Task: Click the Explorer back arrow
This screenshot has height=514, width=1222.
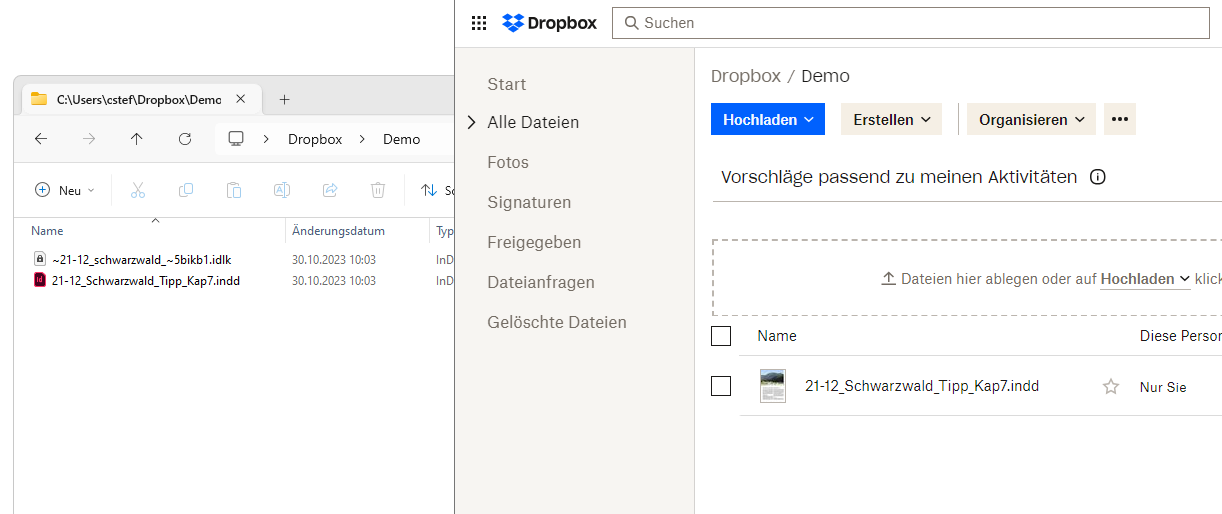Action: tap(41, 139)
